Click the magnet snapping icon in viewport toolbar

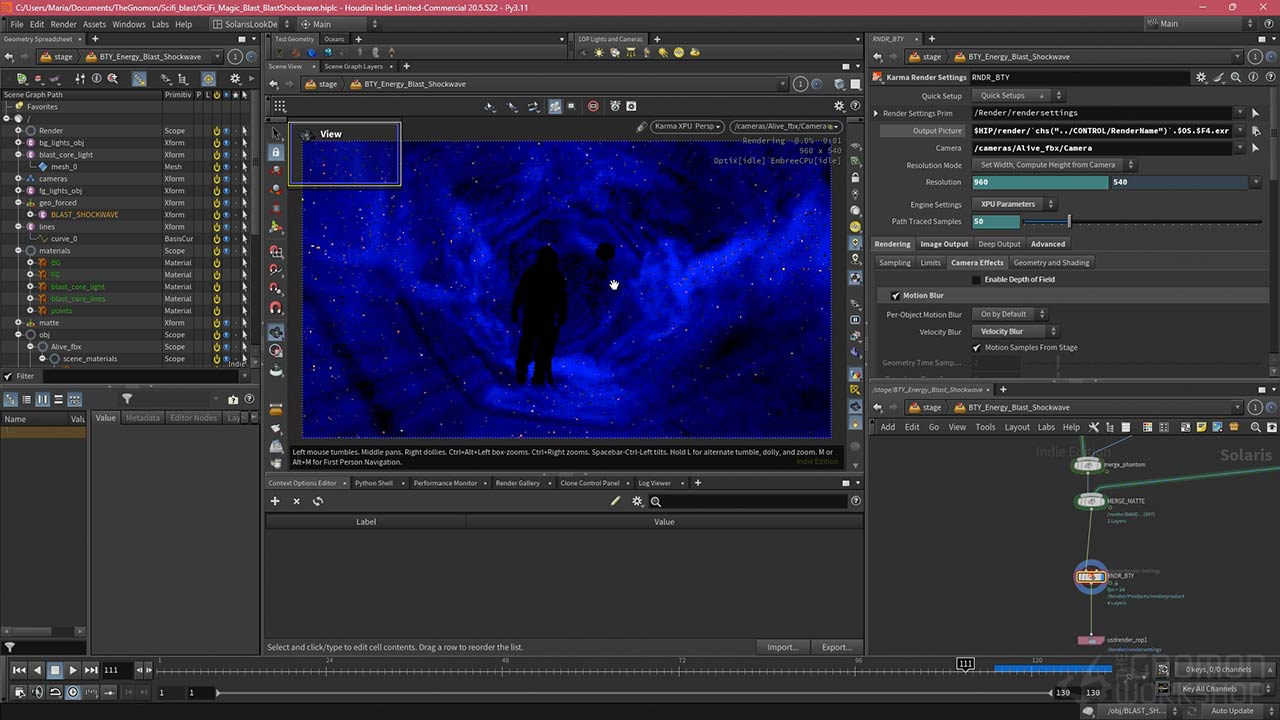[276, 308]
